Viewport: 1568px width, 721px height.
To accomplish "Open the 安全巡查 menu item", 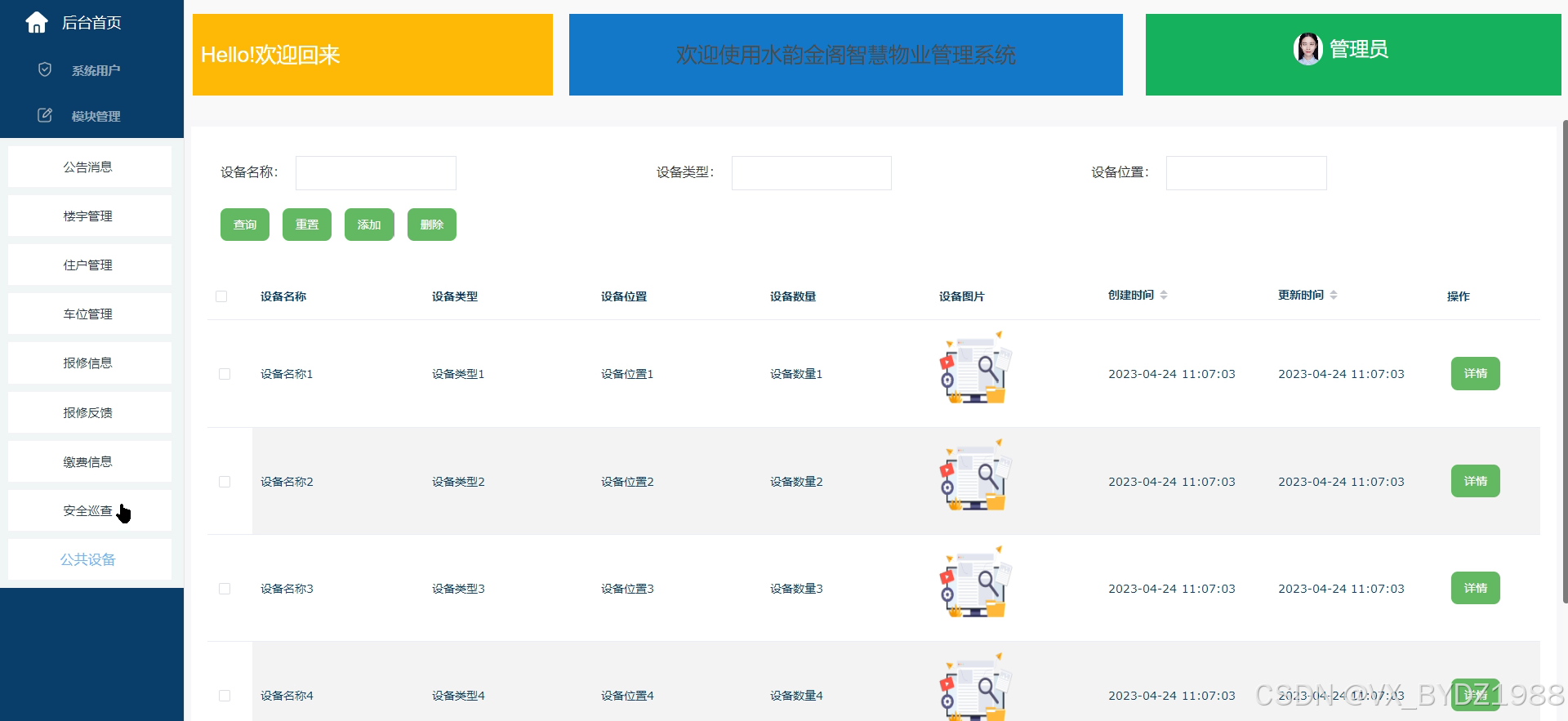I will [x=90, y=510].
